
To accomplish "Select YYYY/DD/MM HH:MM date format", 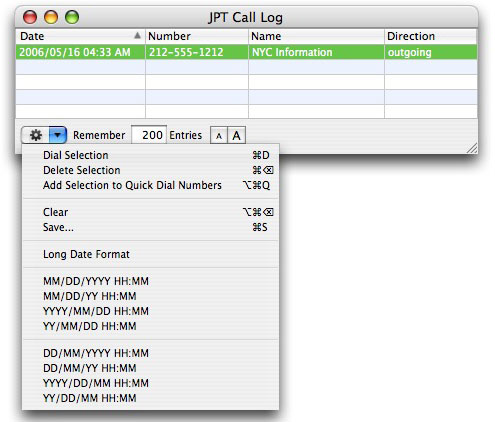I will point(150,383).
